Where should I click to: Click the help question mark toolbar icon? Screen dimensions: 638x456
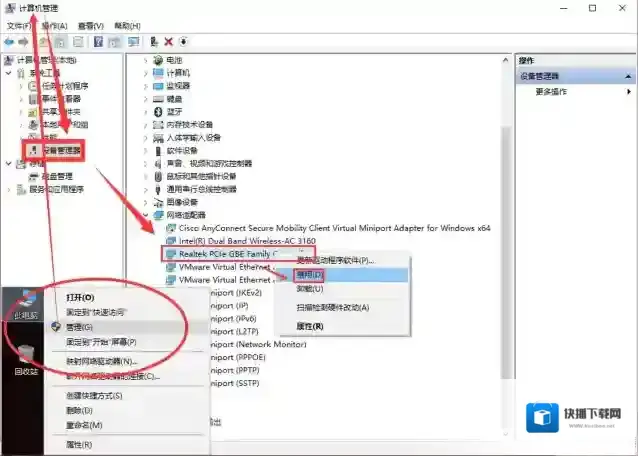point(98,42)
